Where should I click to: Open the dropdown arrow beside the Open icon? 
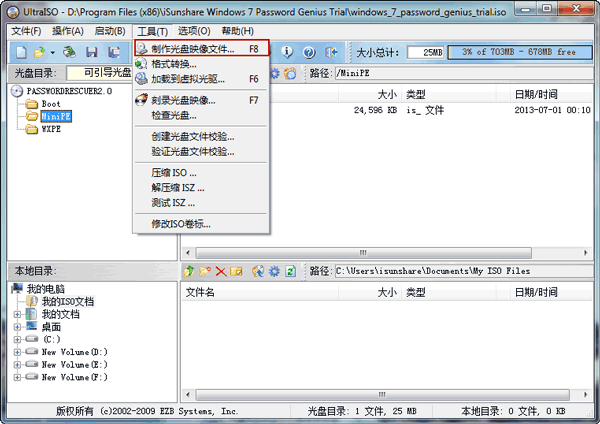coord(52,52)
